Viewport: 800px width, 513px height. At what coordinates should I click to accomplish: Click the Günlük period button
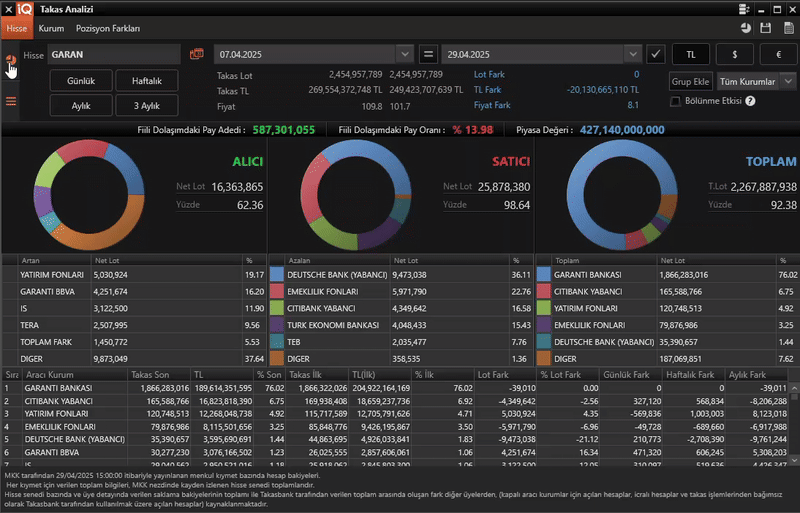(81, 81)
